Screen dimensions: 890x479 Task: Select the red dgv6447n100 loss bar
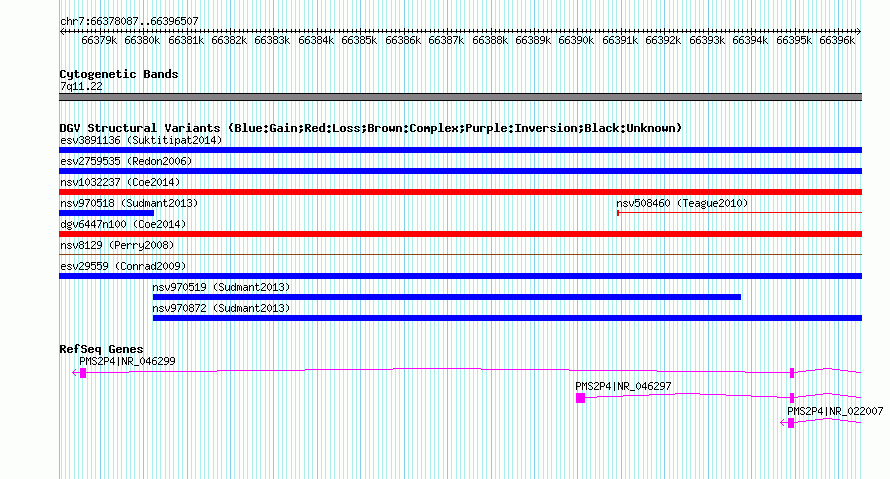pyautogui.click(x=460, y=234)
